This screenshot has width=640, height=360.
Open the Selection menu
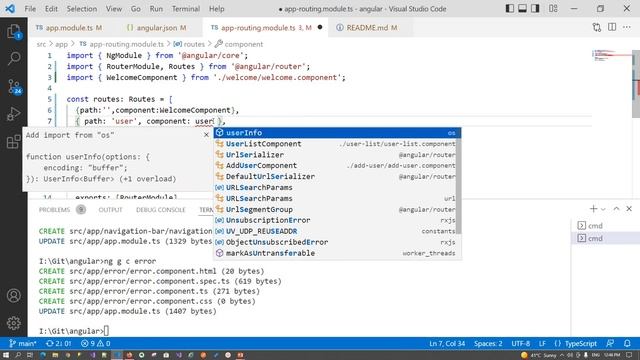click(82, 9)
